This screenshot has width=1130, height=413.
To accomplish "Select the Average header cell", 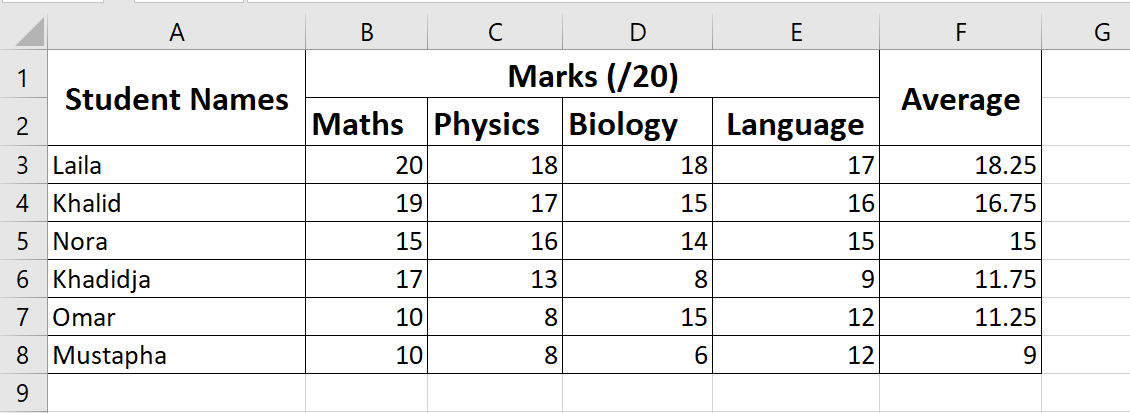I will 960,99.
